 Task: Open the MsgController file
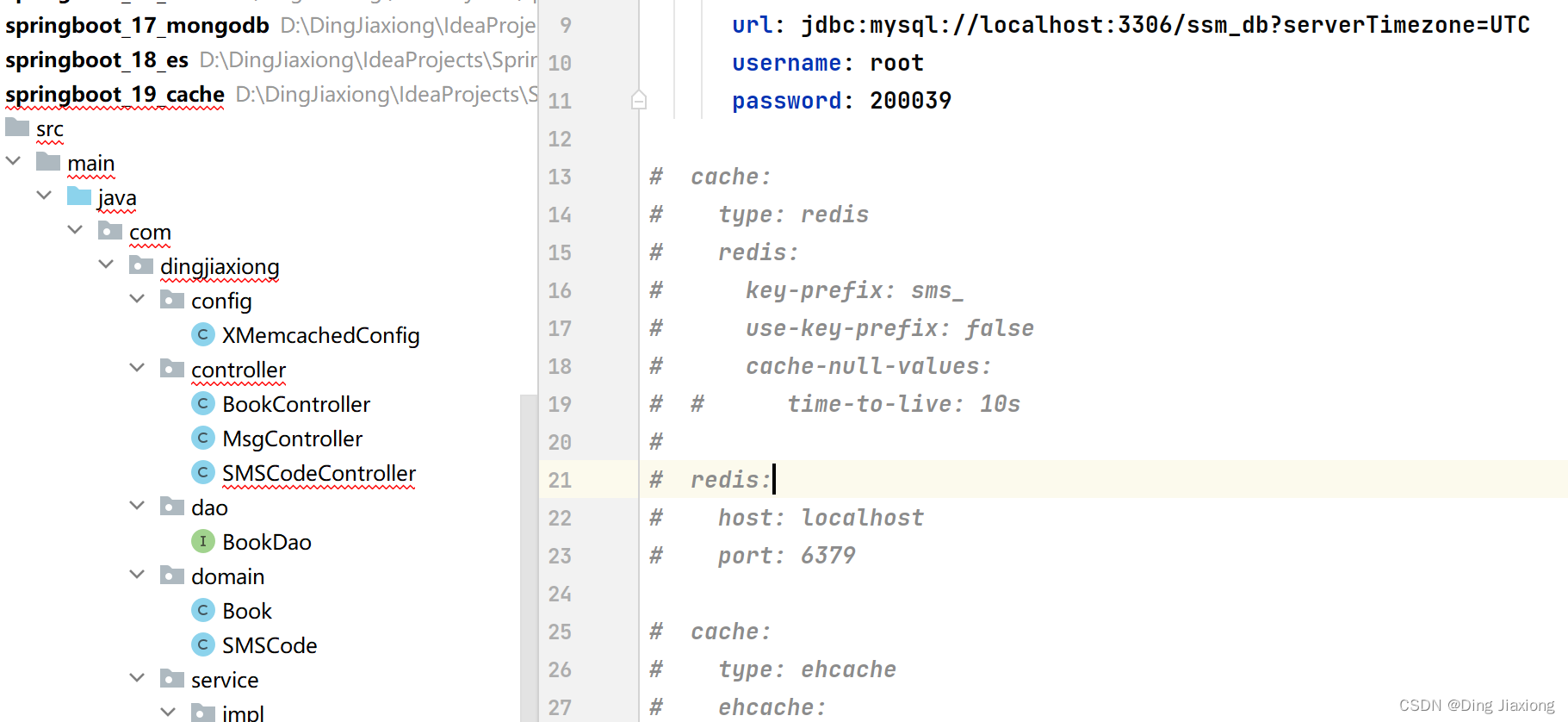(292, 439)
